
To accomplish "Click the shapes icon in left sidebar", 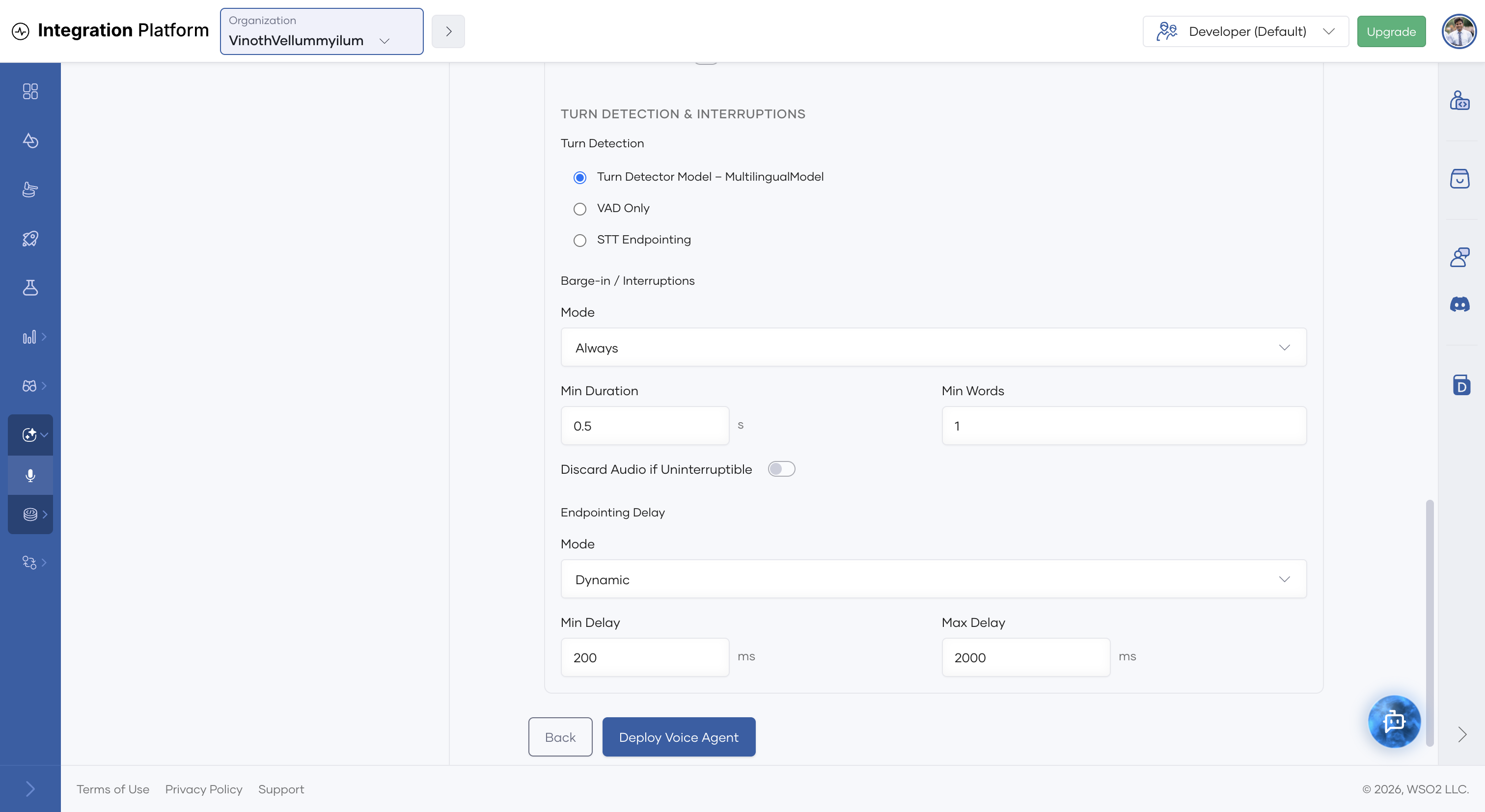I will click(30, 140).
